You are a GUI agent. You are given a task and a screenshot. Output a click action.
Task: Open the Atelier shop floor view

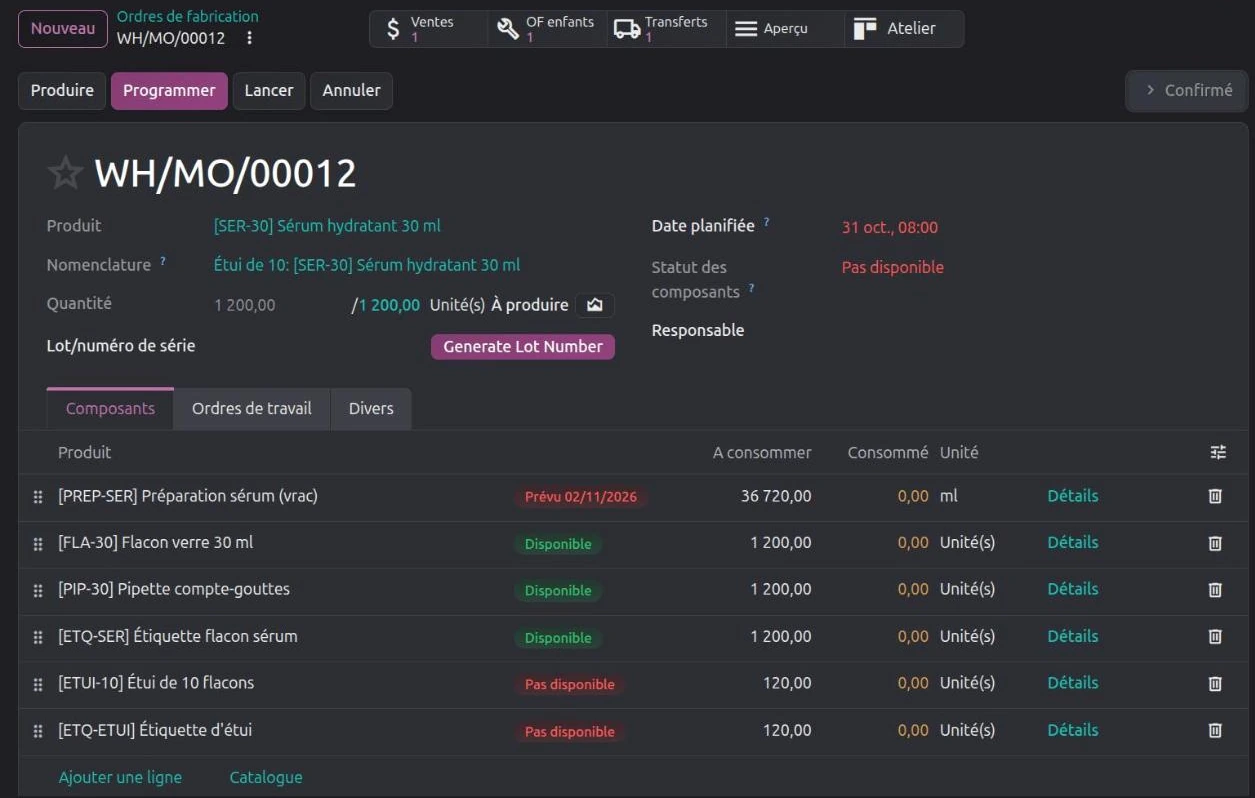point(904,29)
